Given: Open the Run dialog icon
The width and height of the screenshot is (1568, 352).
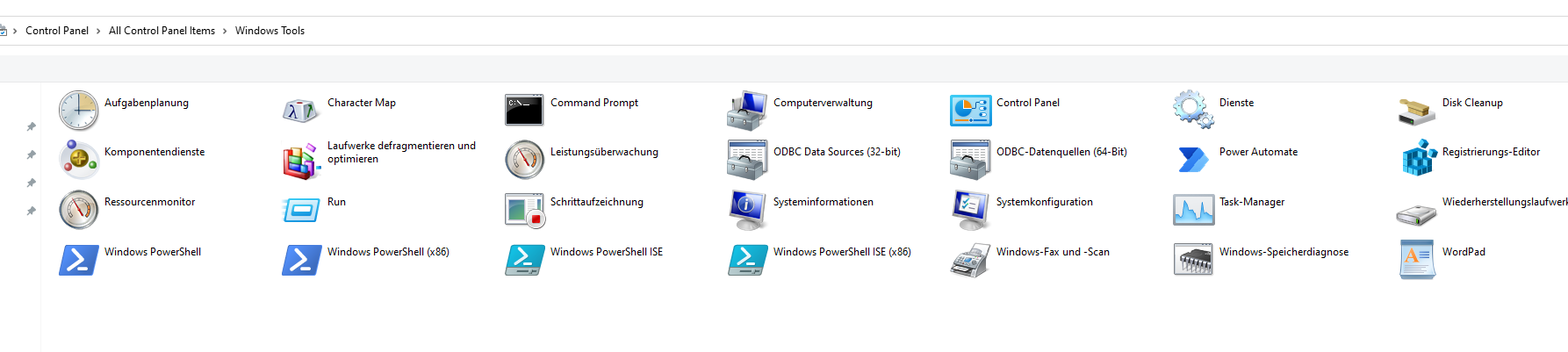Looking at the screenshot, I should pos(302,210).
